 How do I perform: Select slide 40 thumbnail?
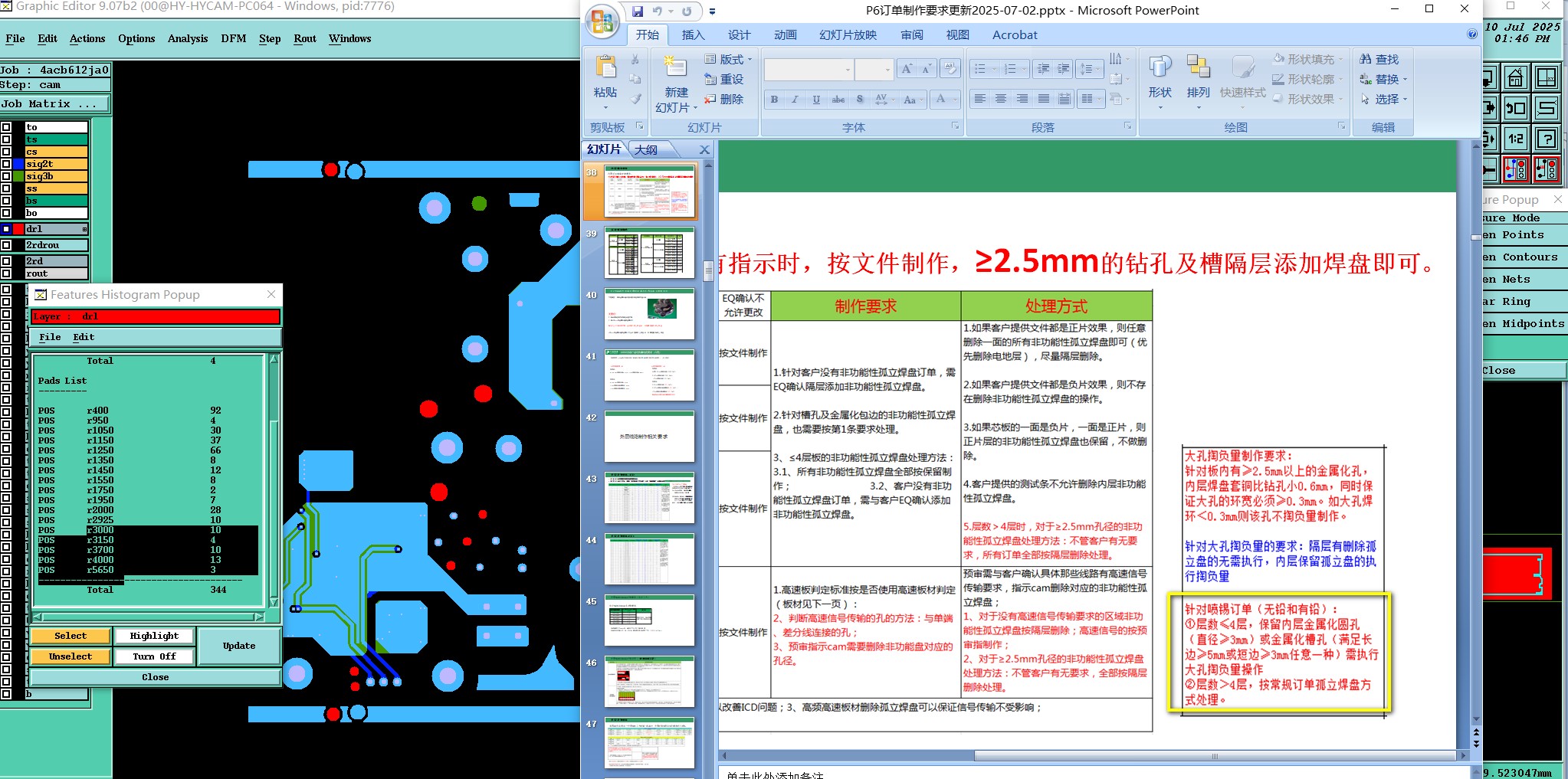pos(649,313)
